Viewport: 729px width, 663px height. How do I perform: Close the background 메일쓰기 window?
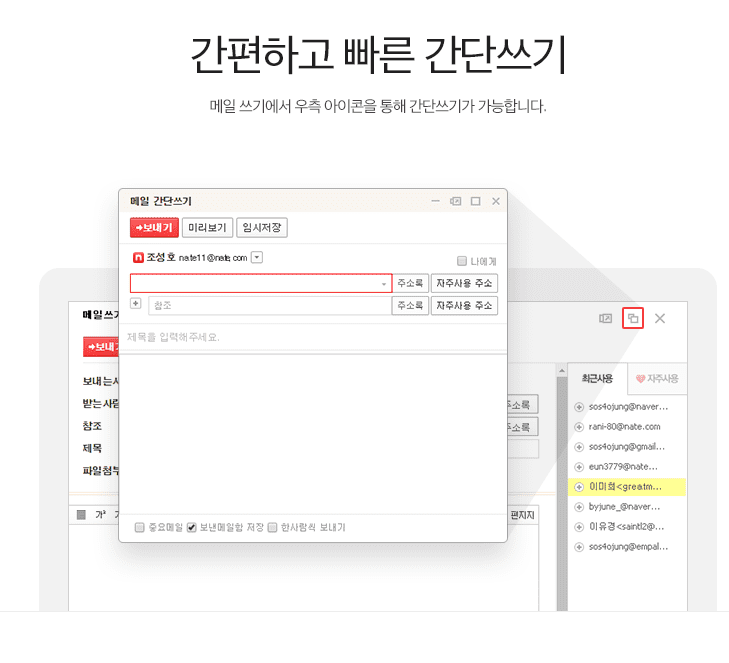coord(660,318)
